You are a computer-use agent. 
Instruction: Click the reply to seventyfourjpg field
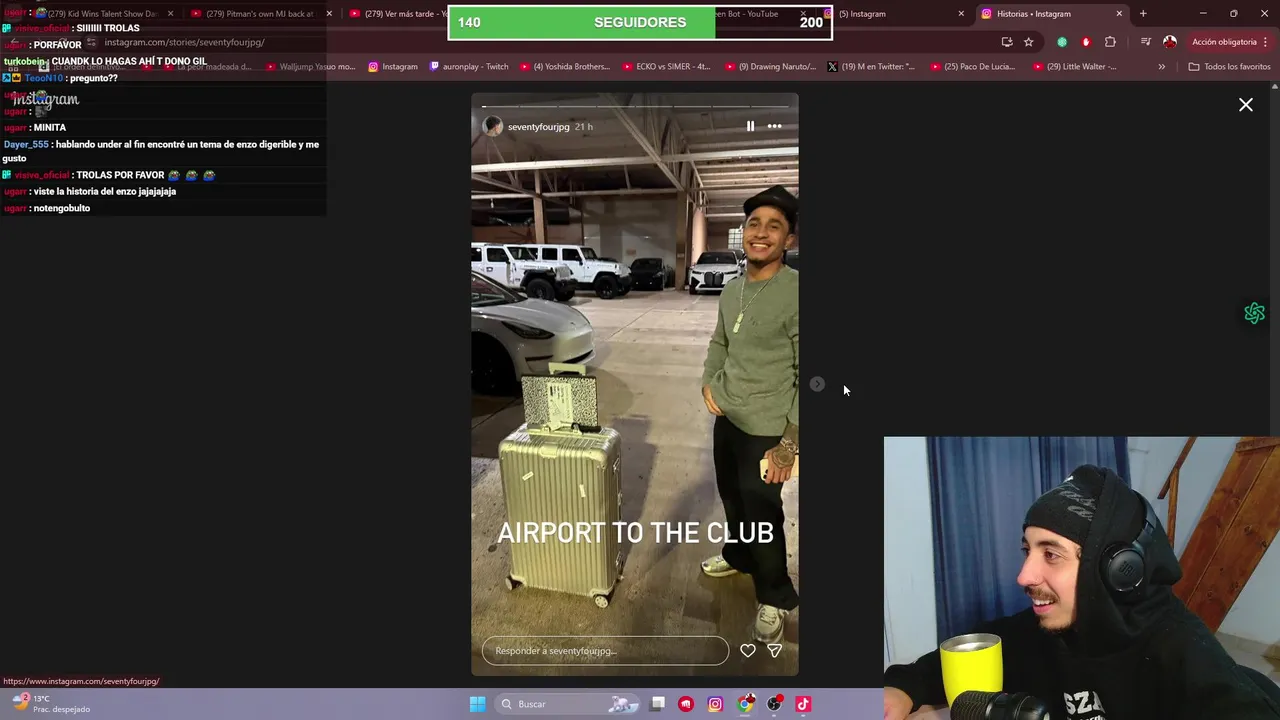(605, 650)
